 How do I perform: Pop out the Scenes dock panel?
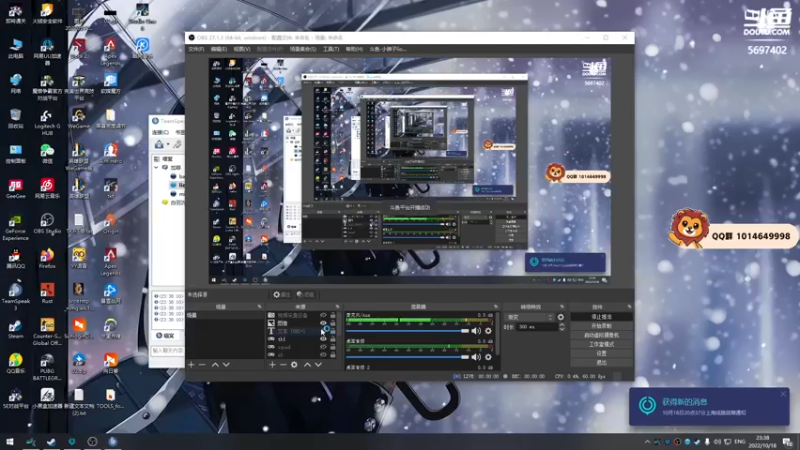[259, 307]
